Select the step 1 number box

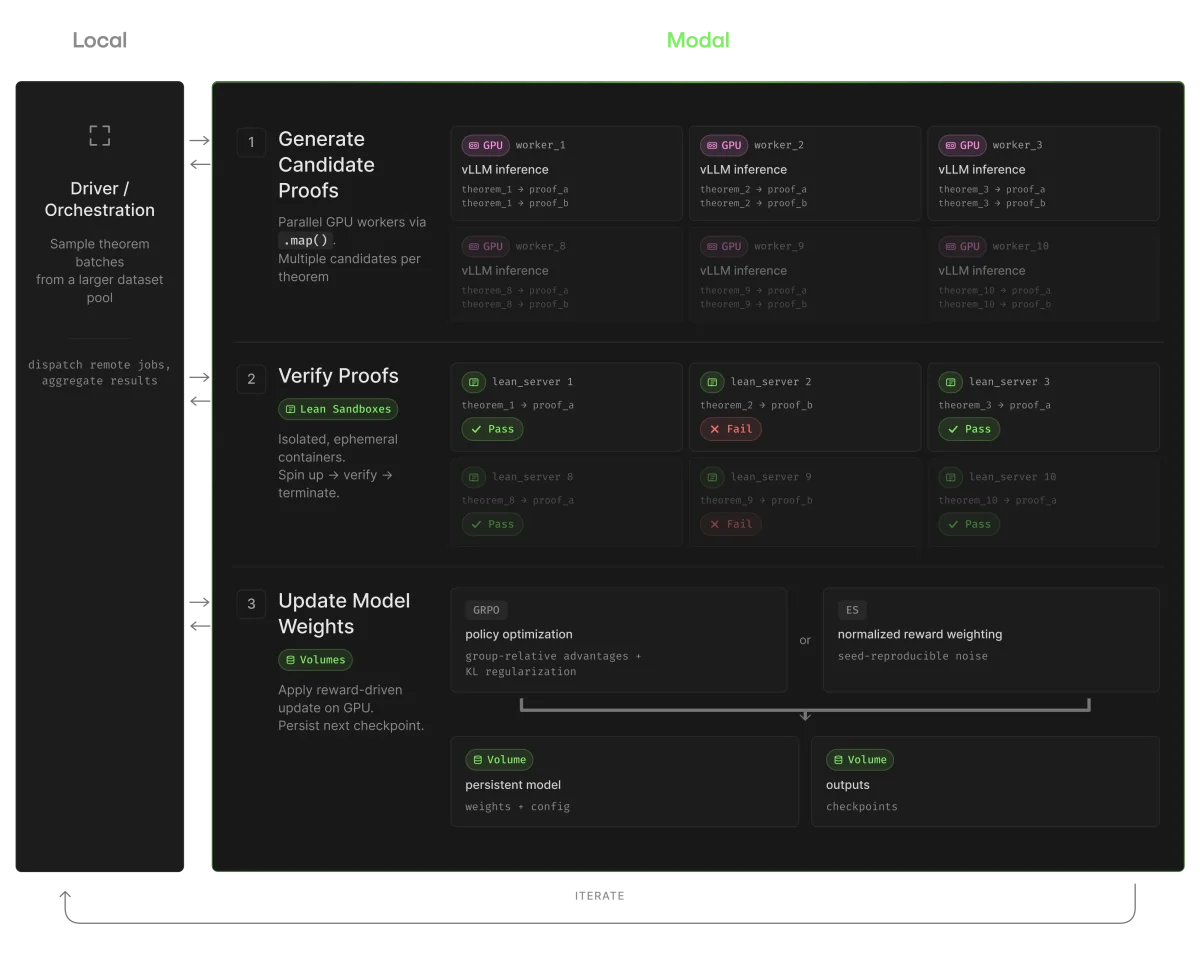tap(251, 142)
